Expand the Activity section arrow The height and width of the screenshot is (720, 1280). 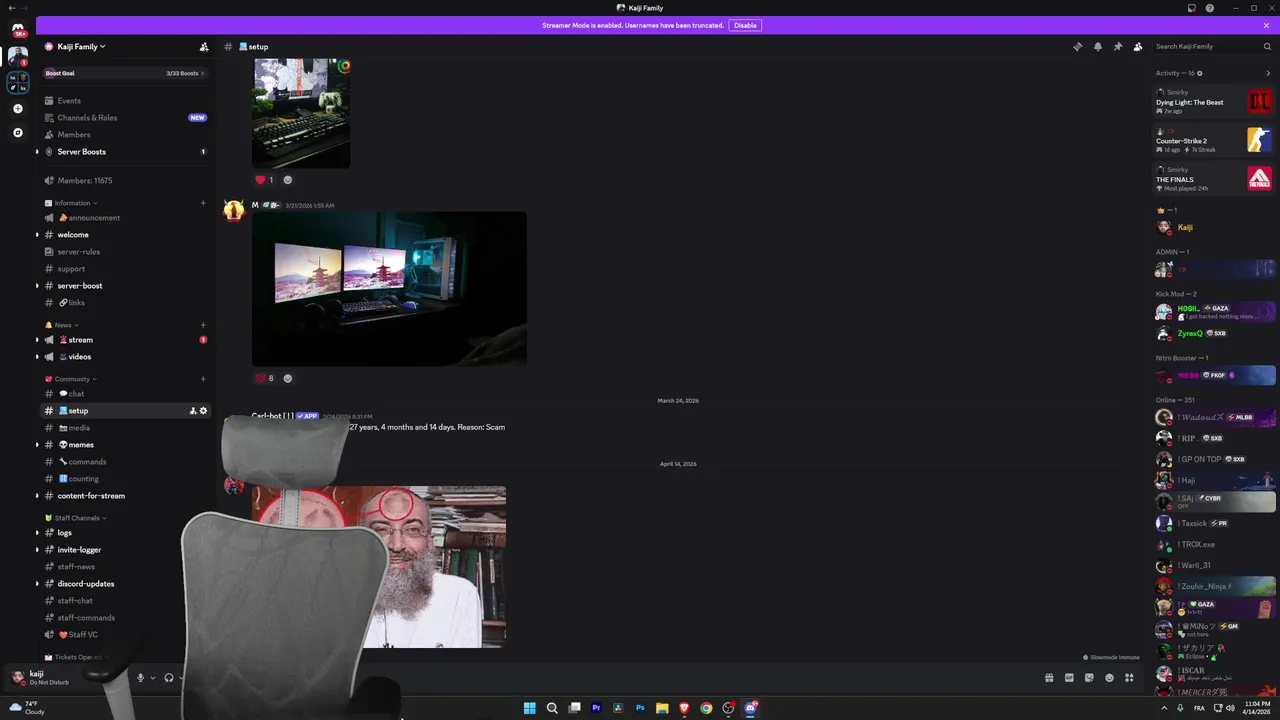point(1268,73)
